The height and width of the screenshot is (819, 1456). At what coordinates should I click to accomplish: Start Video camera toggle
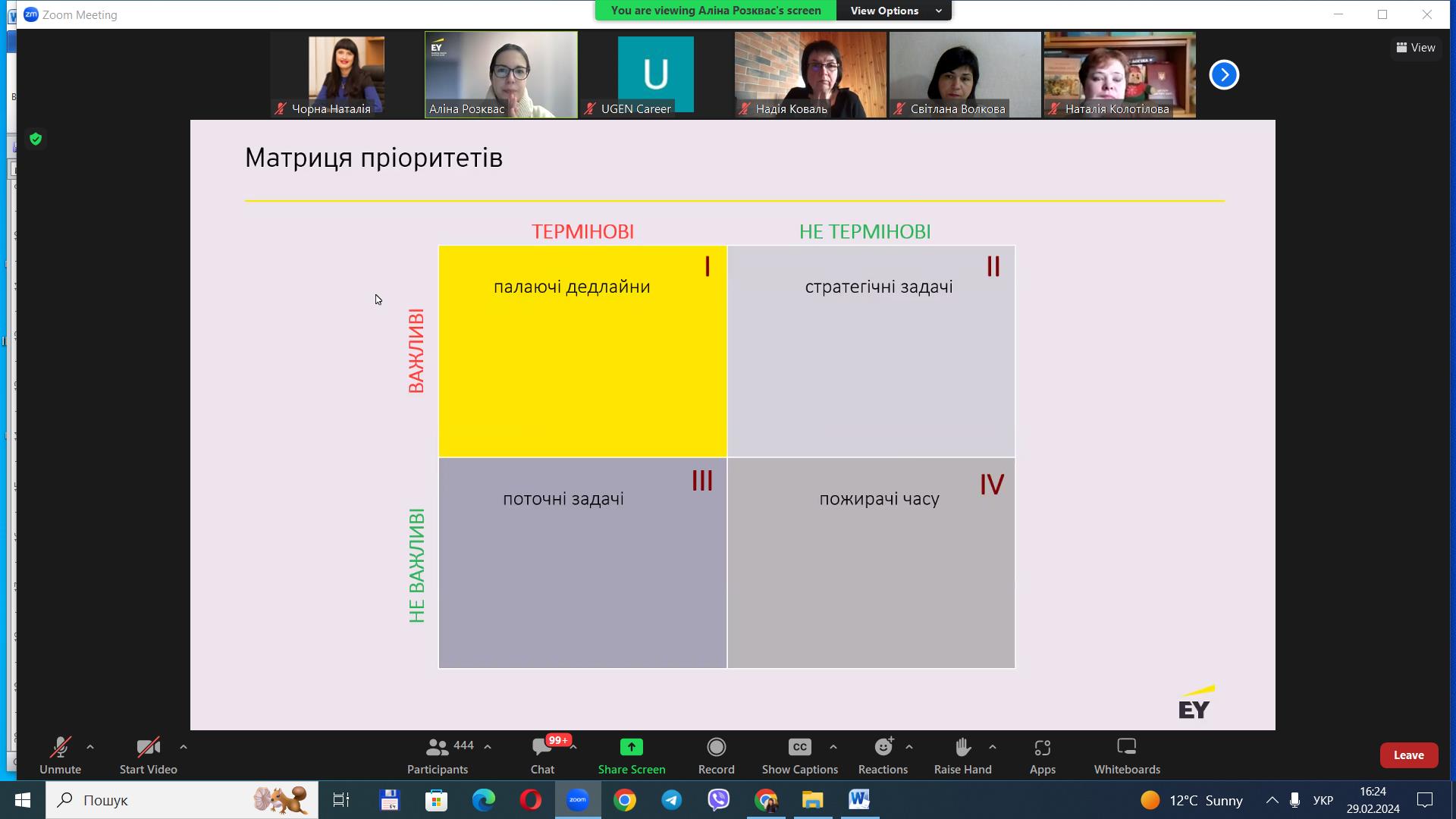(148, 755)
